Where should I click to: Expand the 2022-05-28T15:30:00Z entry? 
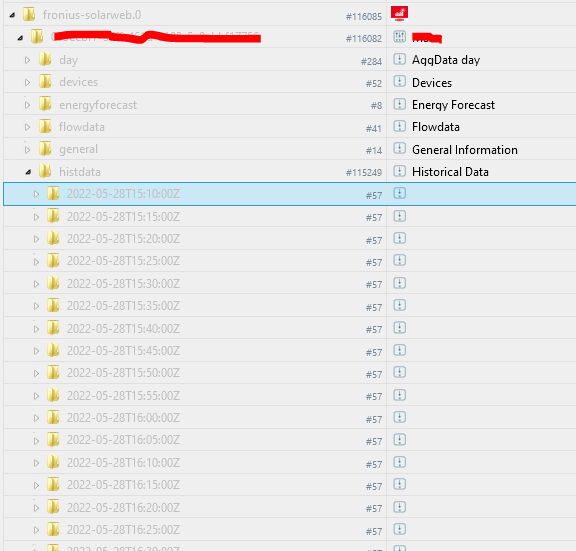point(36,284)
